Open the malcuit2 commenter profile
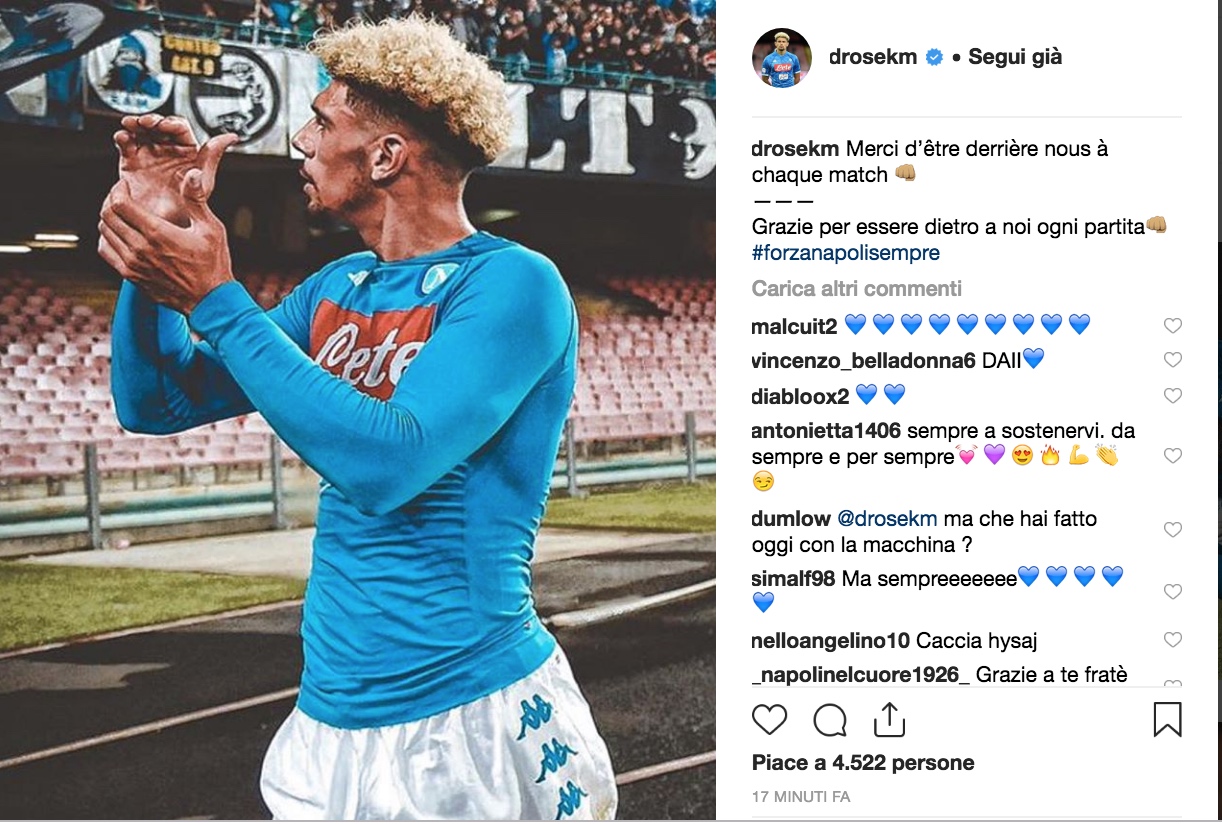 (x=795, y=325)
